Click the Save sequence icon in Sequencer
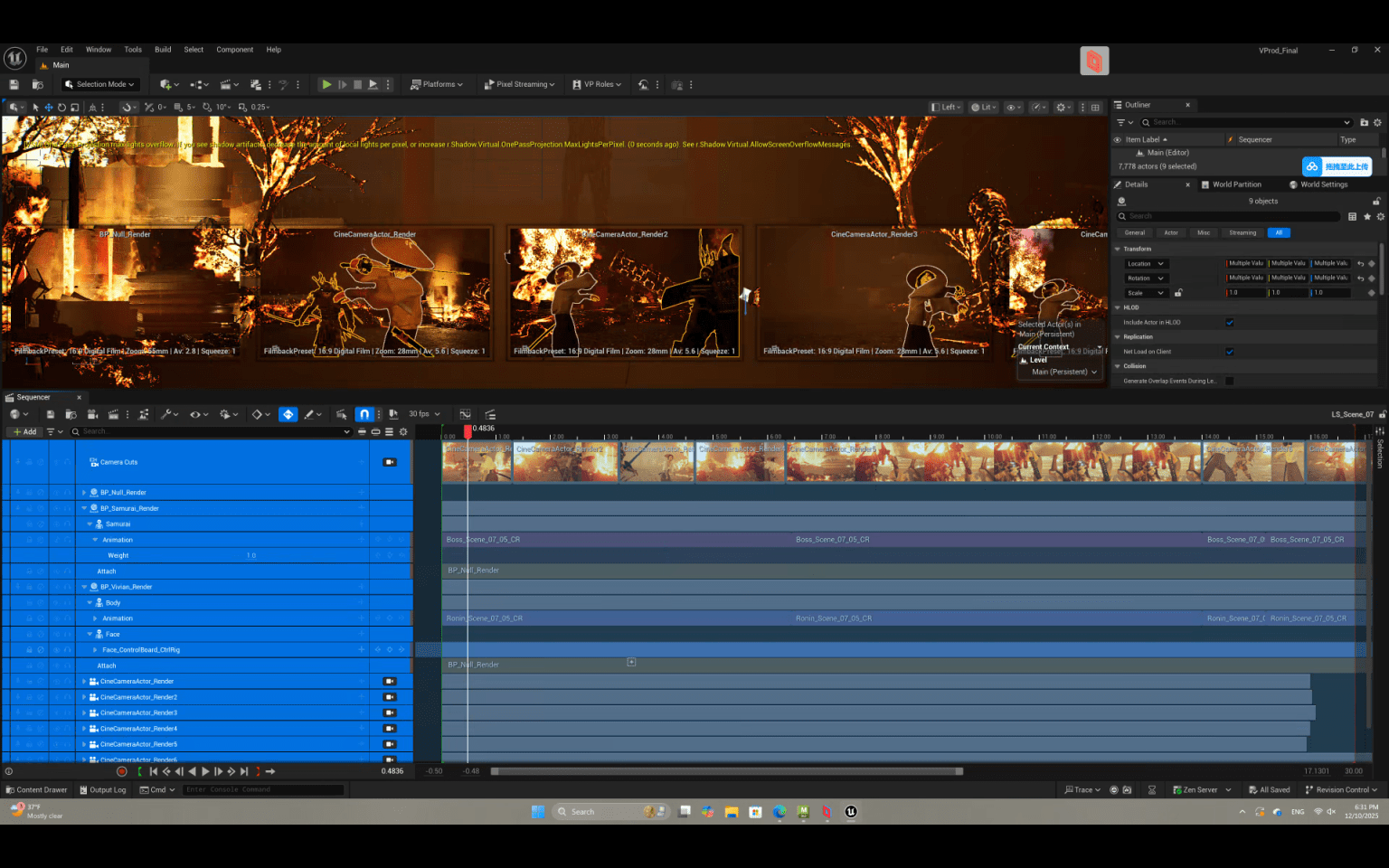This screenshot has width=1389, height=868. tap(51, 414)
